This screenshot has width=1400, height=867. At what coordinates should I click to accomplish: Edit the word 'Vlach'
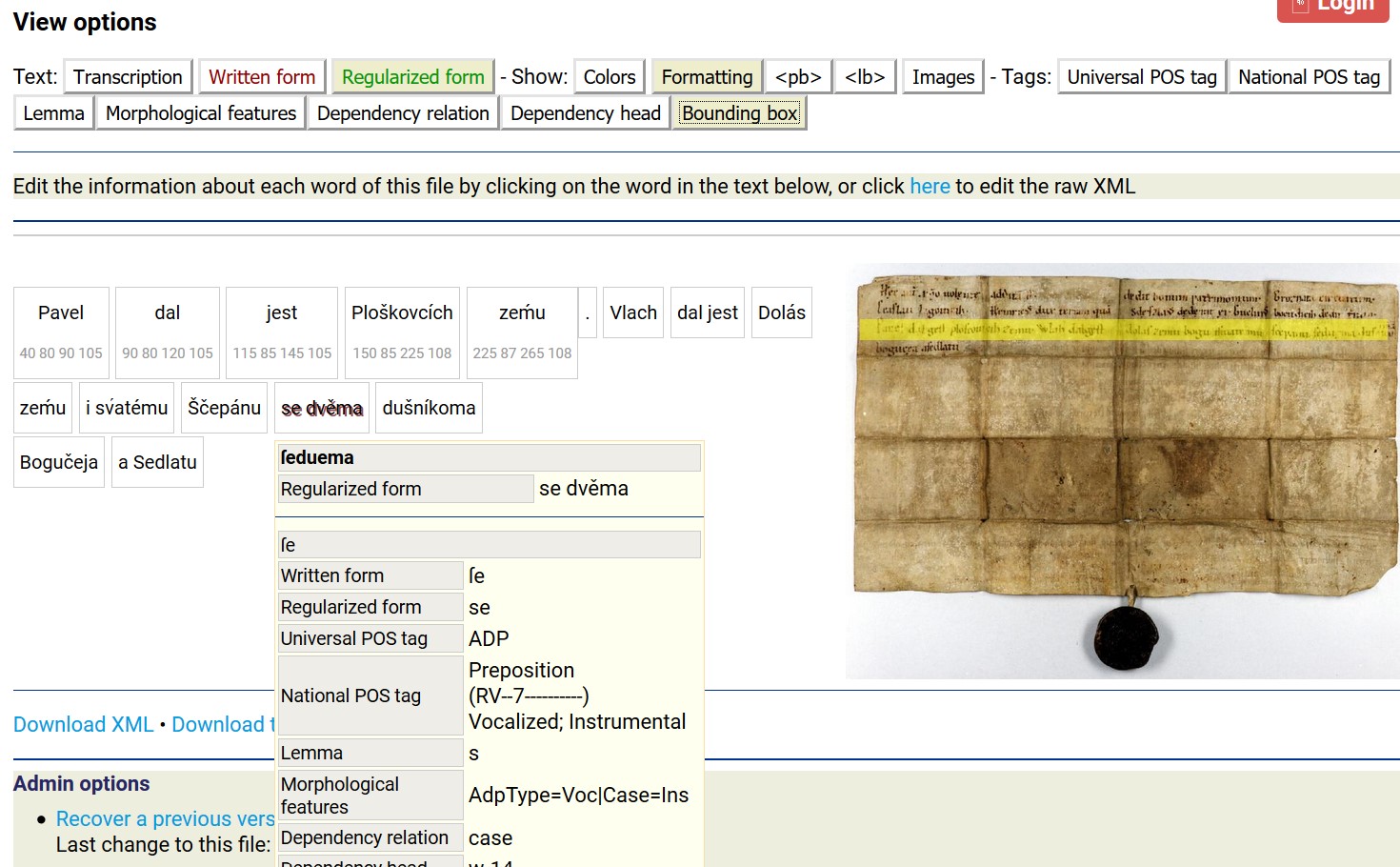click(x=633, y=313)
